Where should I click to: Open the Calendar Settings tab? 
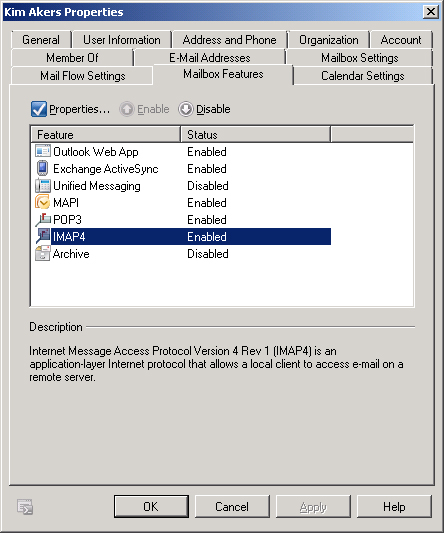pyautogui.click(x=363, y=75)
